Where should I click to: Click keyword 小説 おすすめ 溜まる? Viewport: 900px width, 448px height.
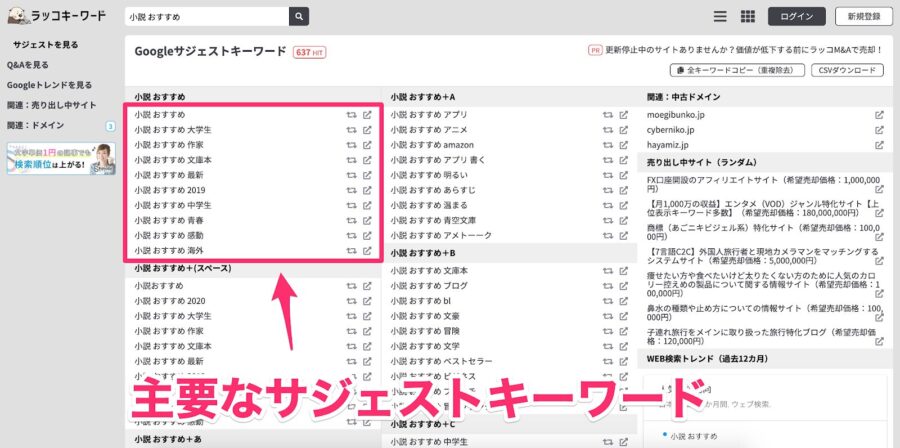[429, 205]
